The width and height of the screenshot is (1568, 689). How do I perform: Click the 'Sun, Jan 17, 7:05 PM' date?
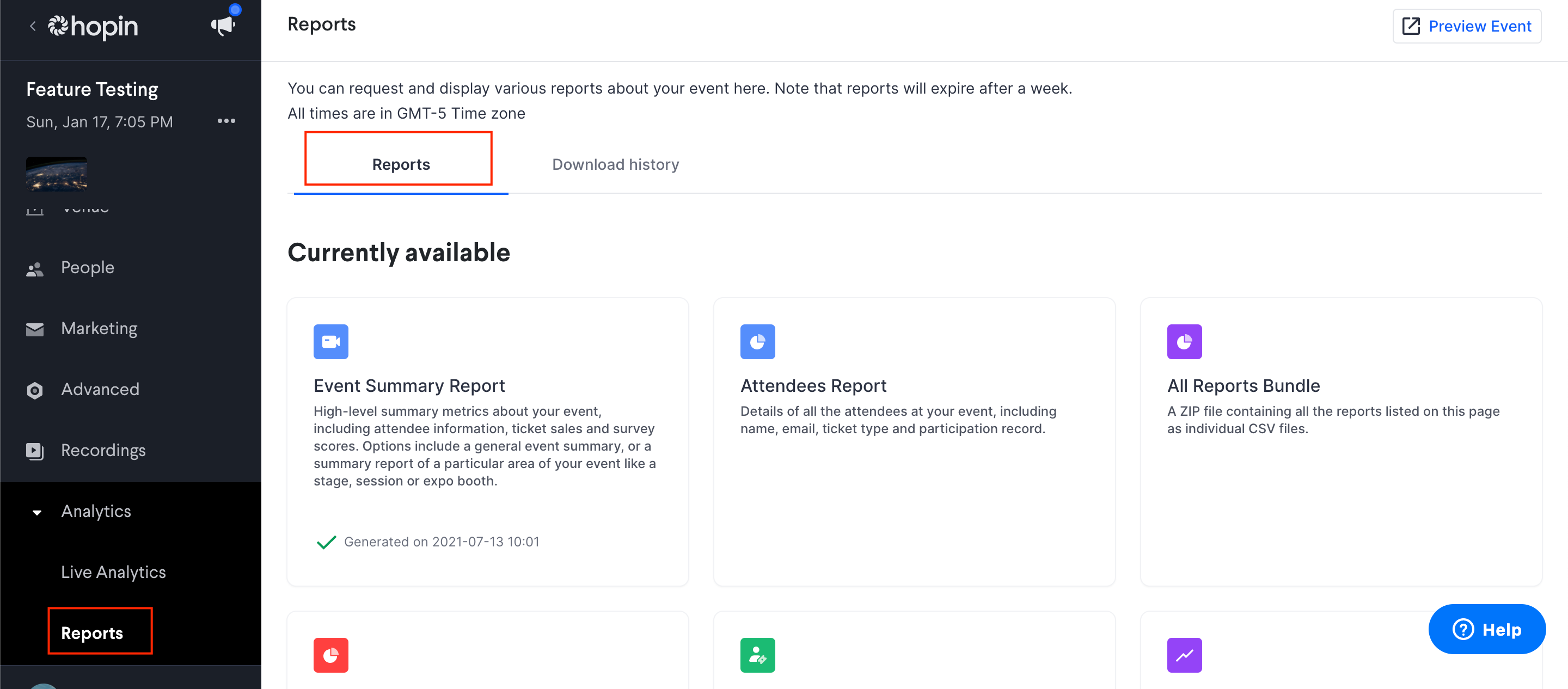100,122
